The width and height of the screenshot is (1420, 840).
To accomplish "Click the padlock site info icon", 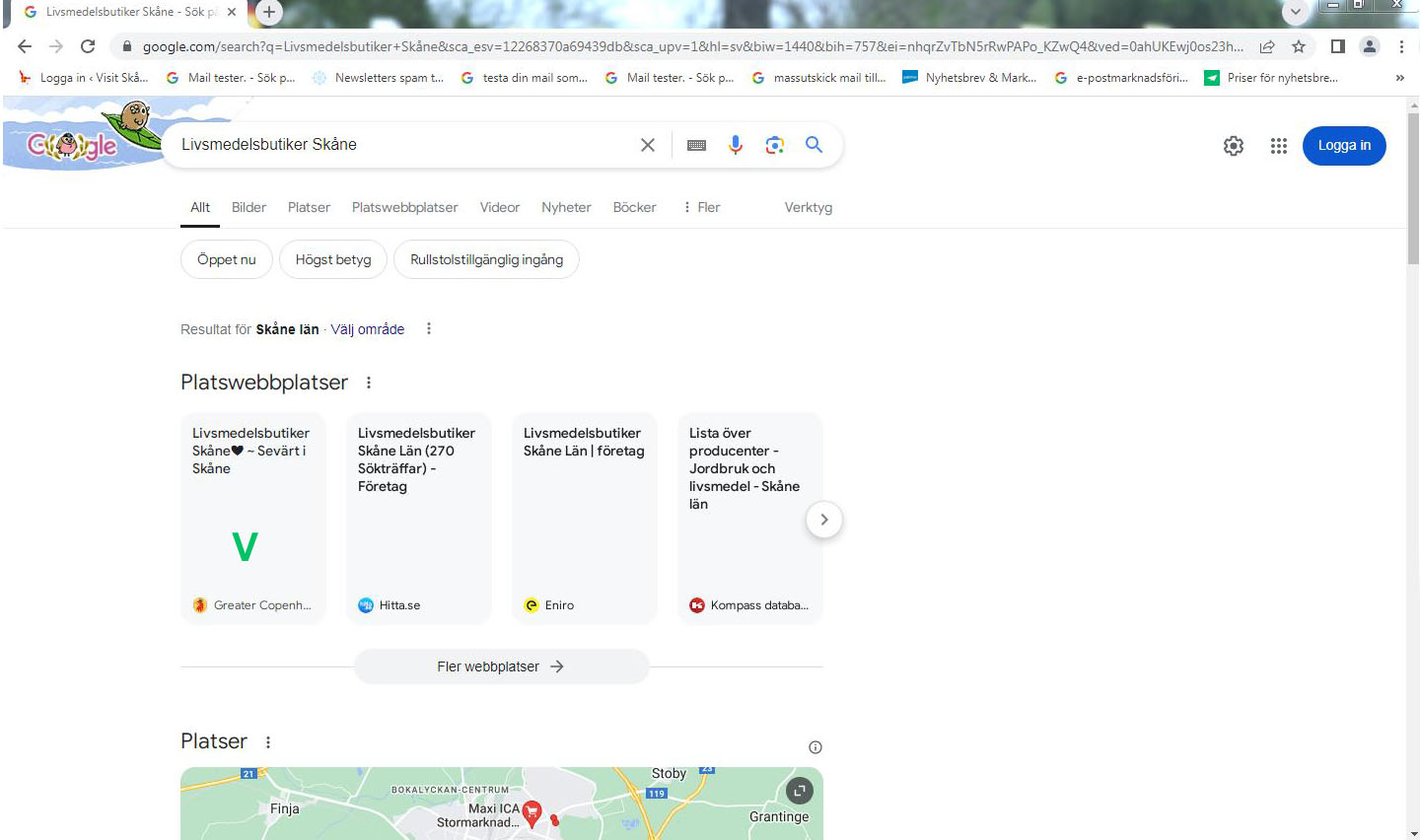I will (127, 46).
